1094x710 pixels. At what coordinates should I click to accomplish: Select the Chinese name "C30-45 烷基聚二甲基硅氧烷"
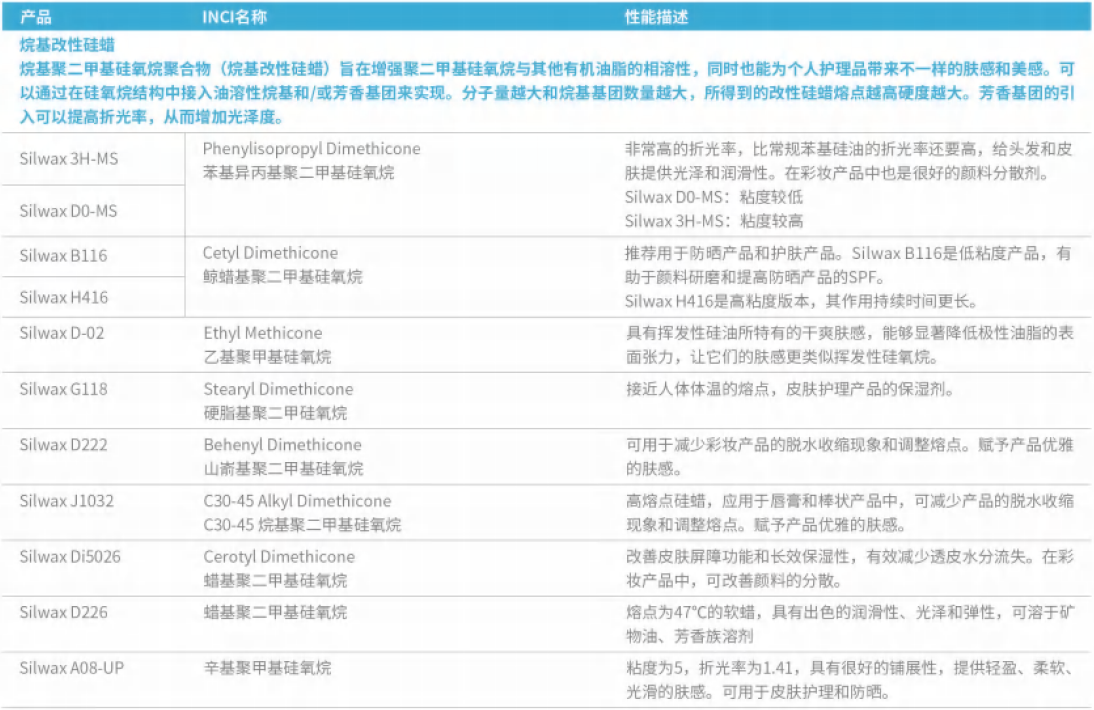click(x=302, y=524)
